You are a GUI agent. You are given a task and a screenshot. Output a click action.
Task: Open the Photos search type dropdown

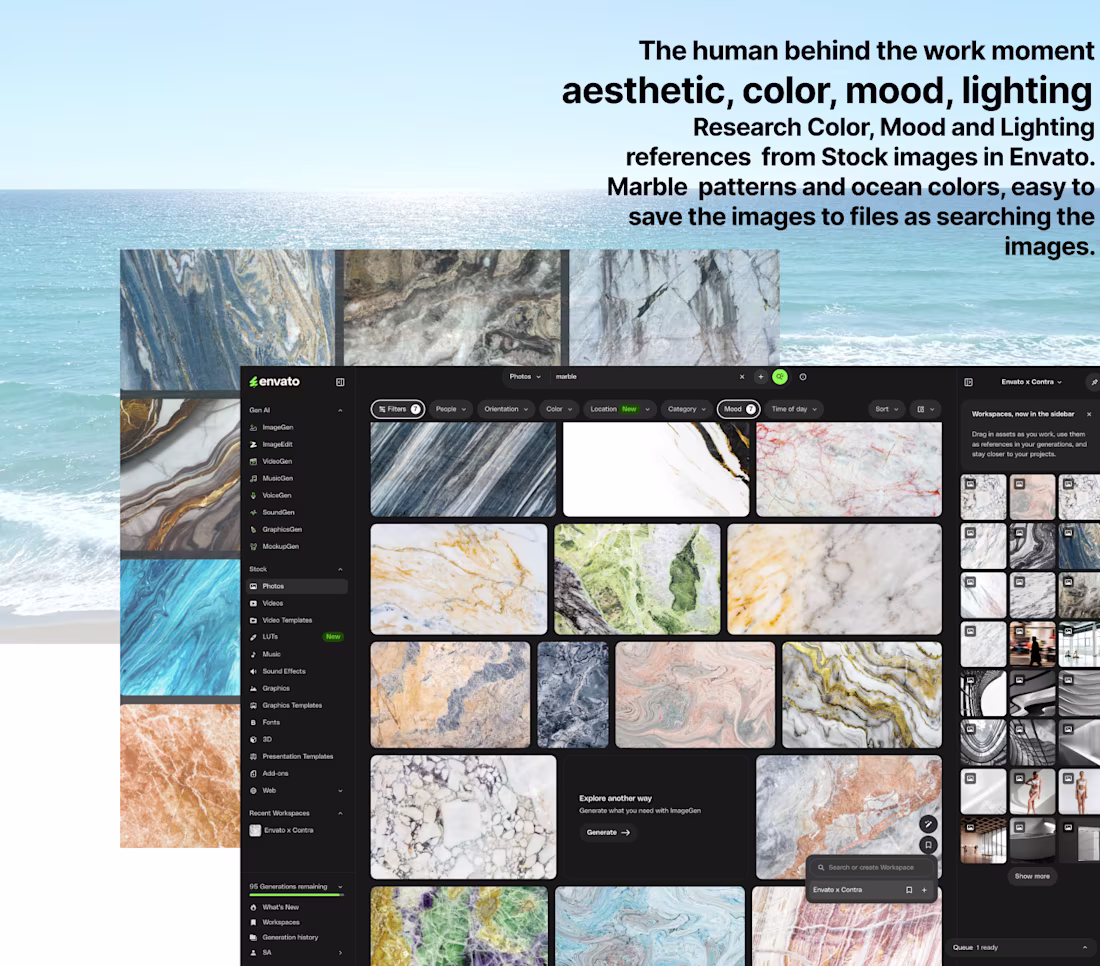click(x=525, y=377)
